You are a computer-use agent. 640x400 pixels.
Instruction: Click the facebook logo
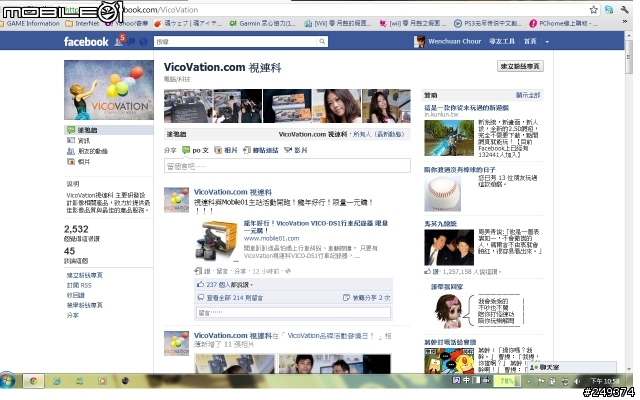[x=86, y=42]
